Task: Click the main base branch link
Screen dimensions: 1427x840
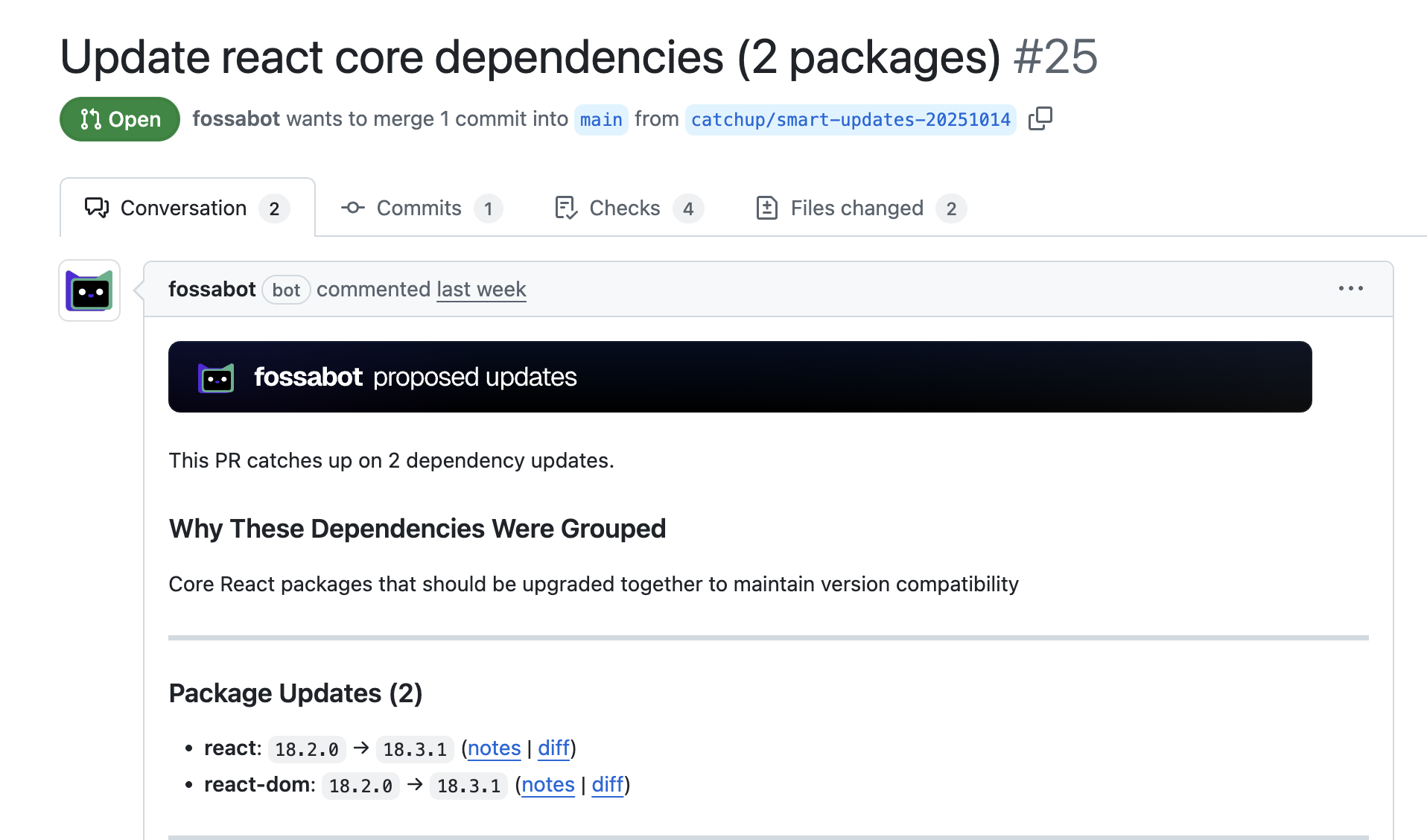Action: click(x=601, y=119)
